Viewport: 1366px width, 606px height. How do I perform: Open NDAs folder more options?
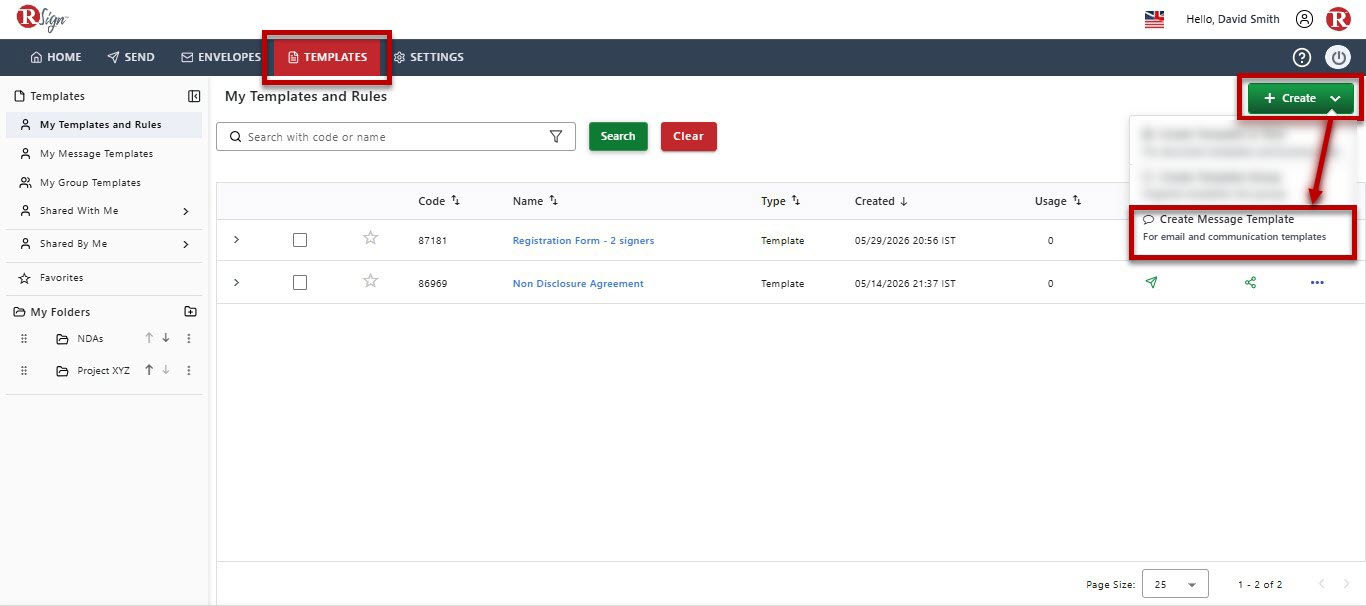click(189, 339)
